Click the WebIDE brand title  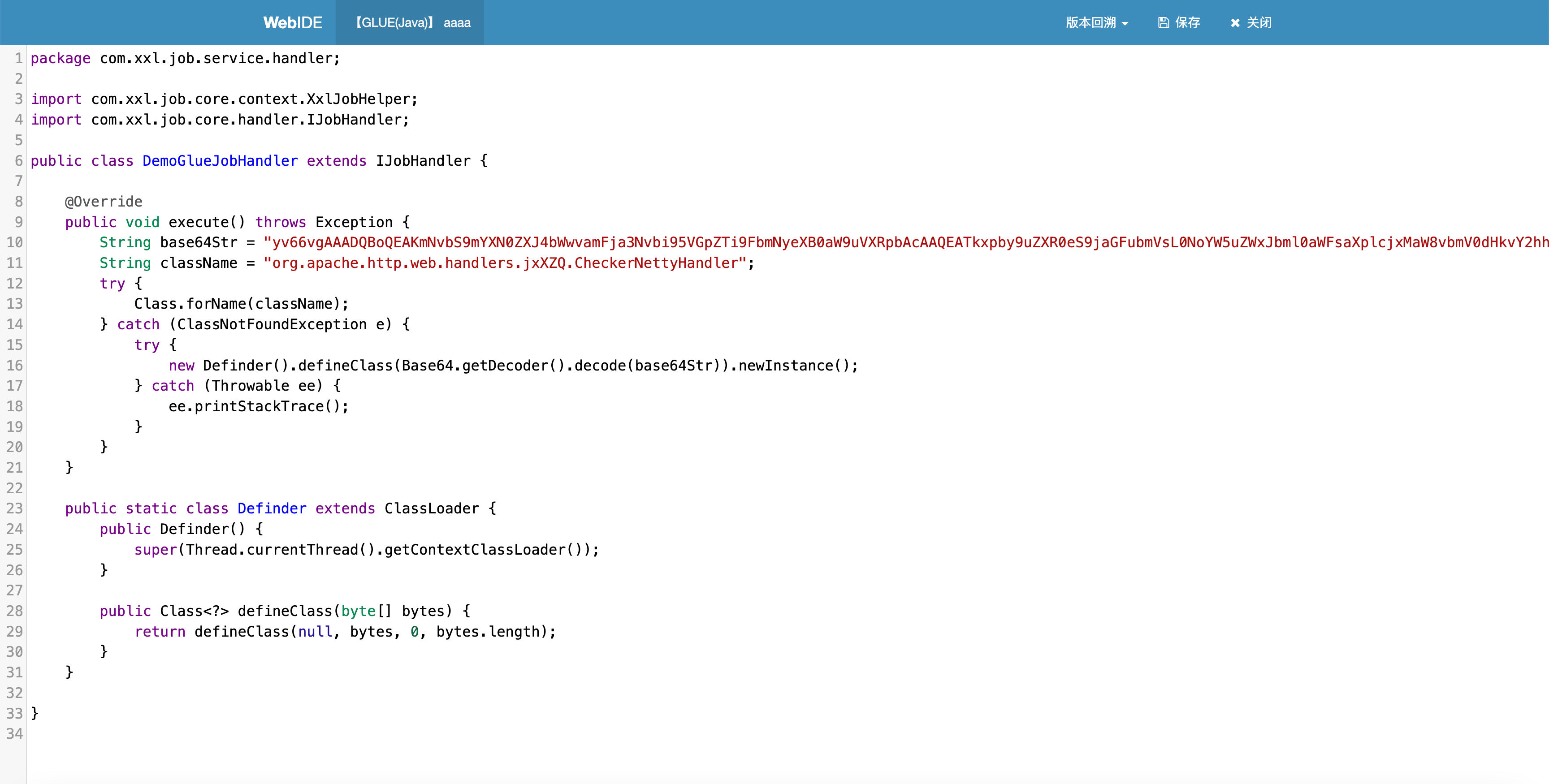(292, 23)
